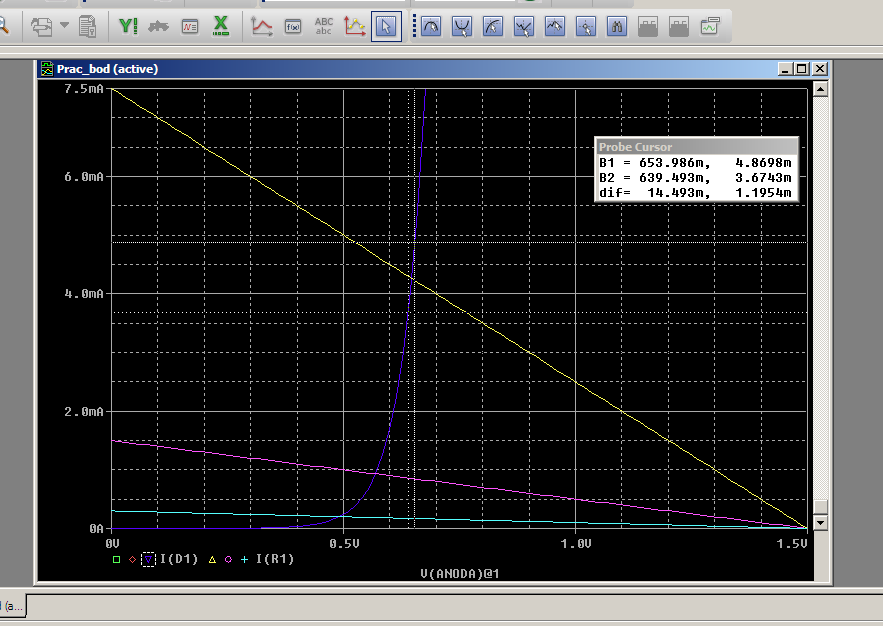Click the B2 row in Probe Cursor
This screenshot has height=626, width=883.
pos(695,178)
